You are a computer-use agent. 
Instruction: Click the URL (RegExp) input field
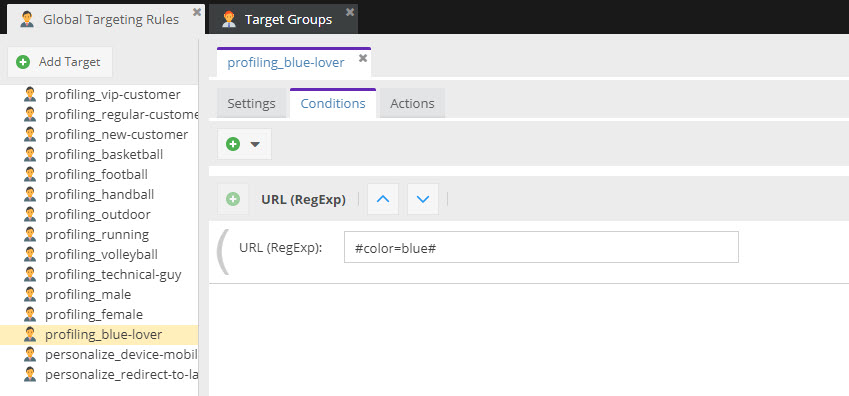coord(541,247)
